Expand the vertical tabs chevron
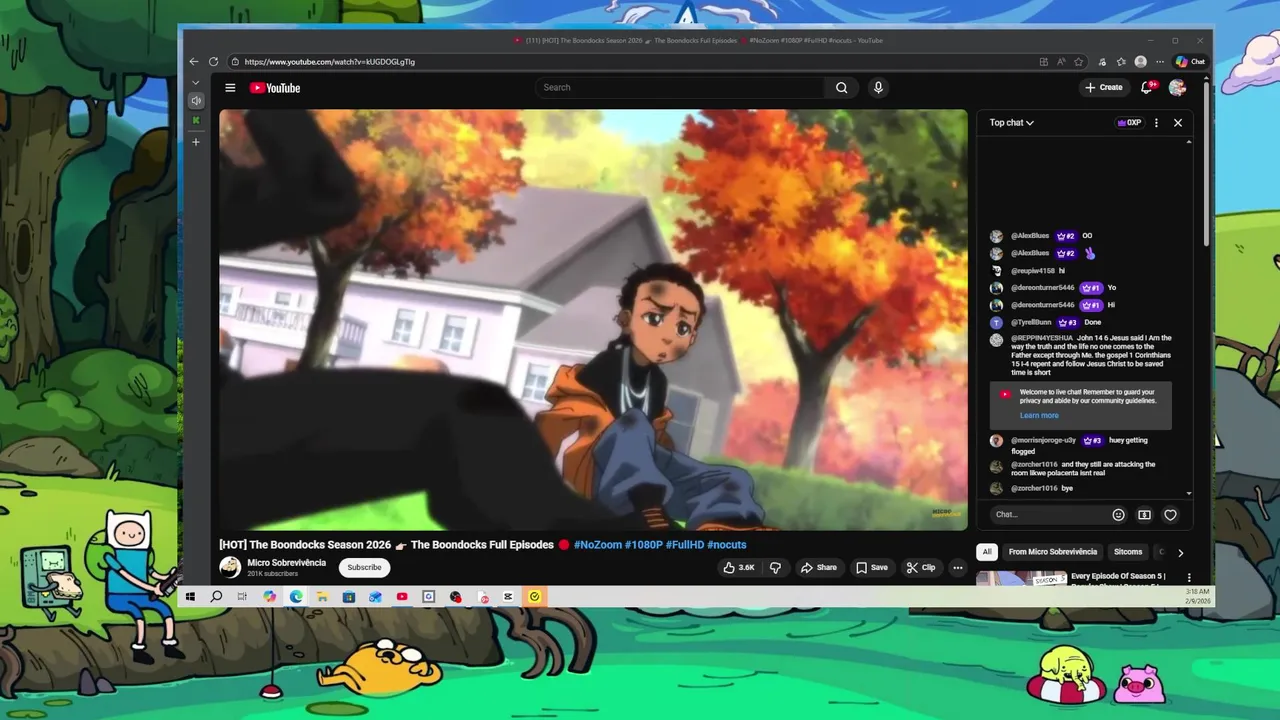Screen dimensions: 1280x720 [x=196, y=82]
